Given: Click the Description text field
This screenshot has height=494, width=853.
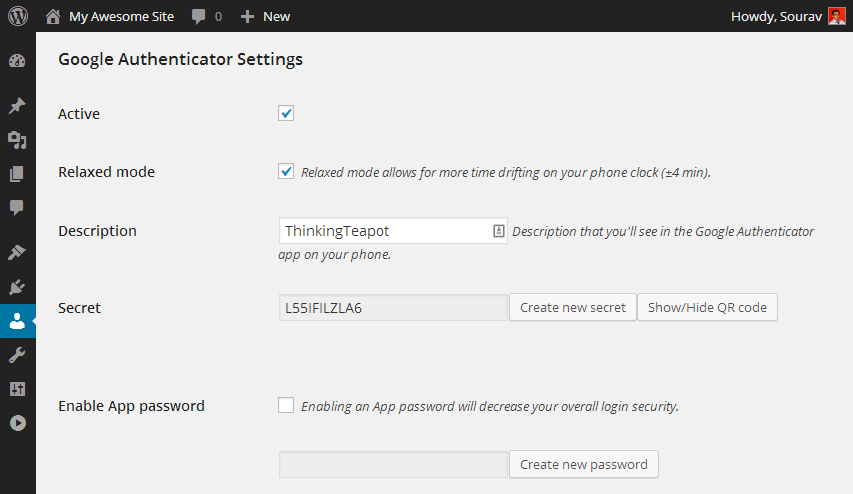Looking at the screenshot, I should pos(385,231).
